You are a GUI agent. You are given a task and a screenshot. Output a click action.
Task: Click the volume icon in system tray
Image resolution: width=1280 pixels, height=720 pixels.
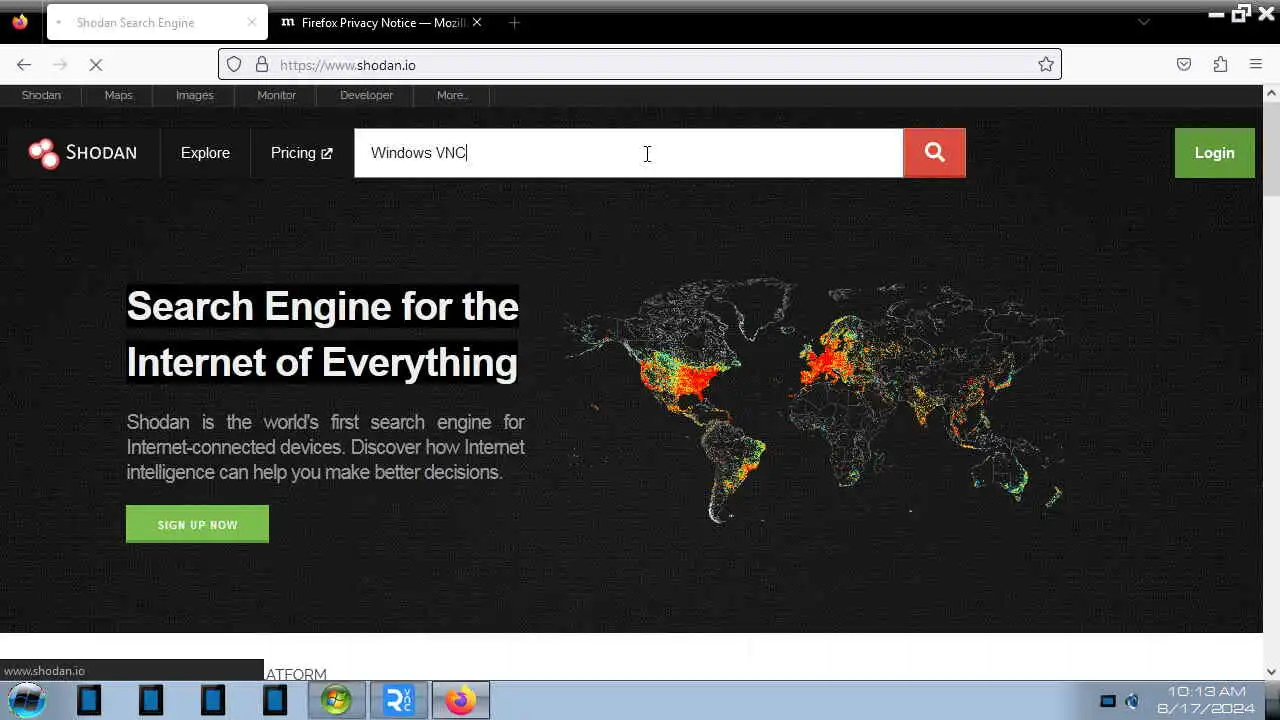[1132, 701]
